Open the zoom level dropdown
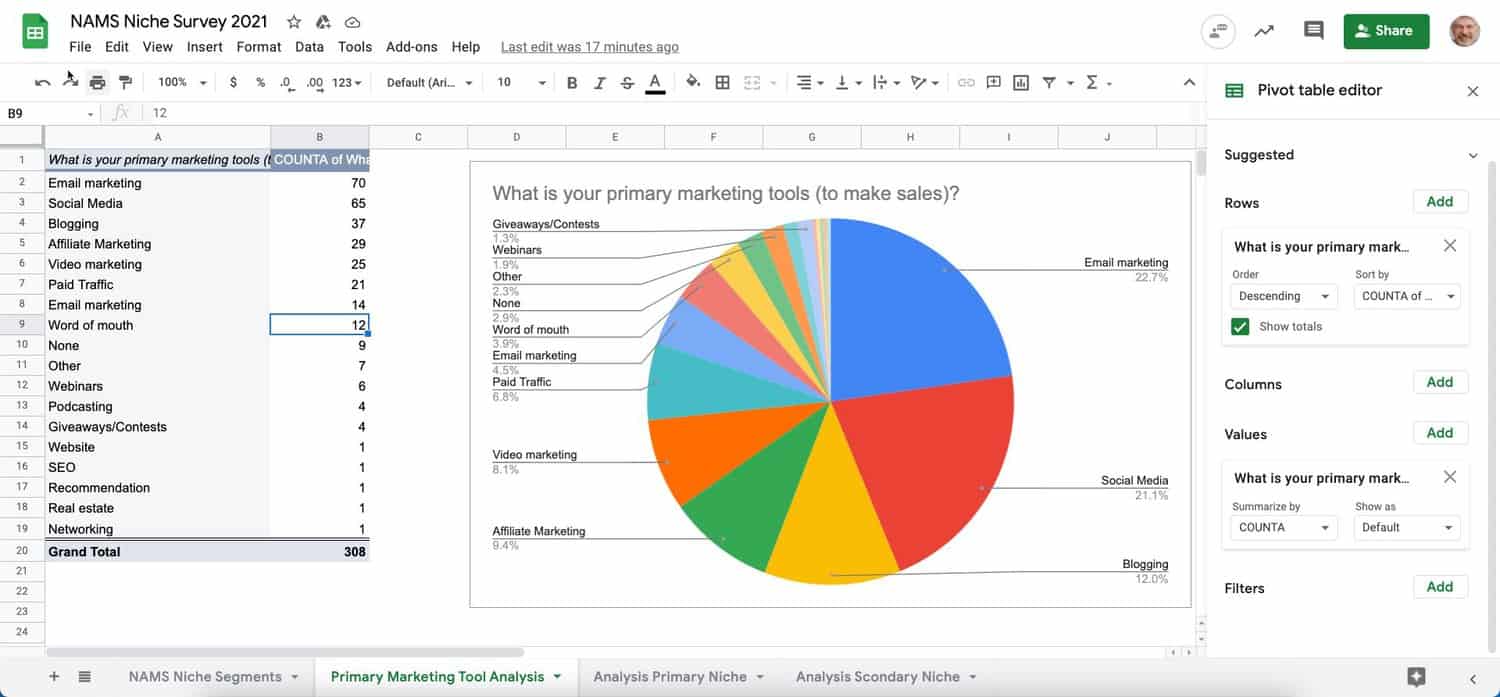 (x=182, y=82)
